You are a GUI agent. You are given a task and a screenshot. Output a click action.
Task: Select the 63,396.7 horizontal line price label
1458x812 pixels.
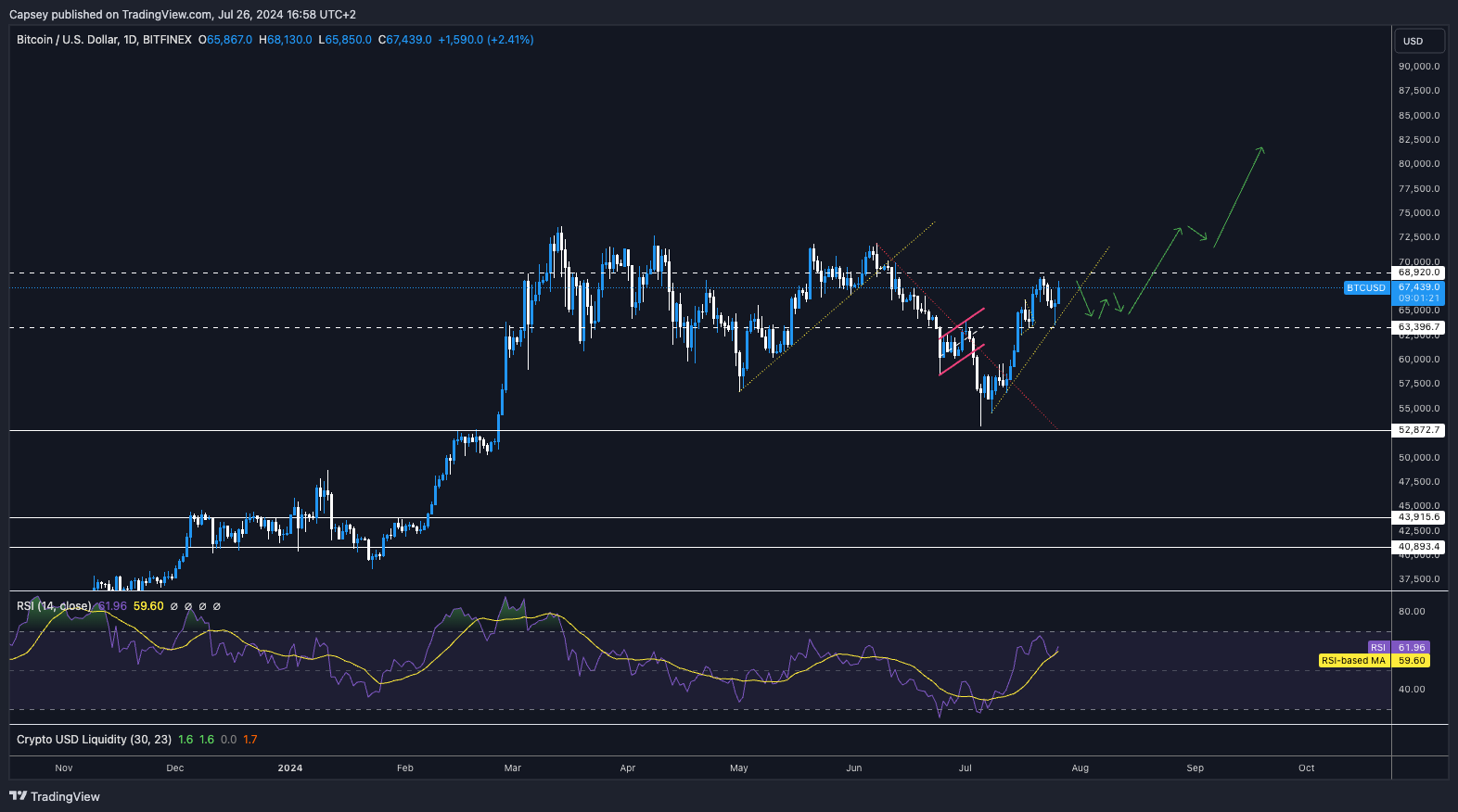1419,327
